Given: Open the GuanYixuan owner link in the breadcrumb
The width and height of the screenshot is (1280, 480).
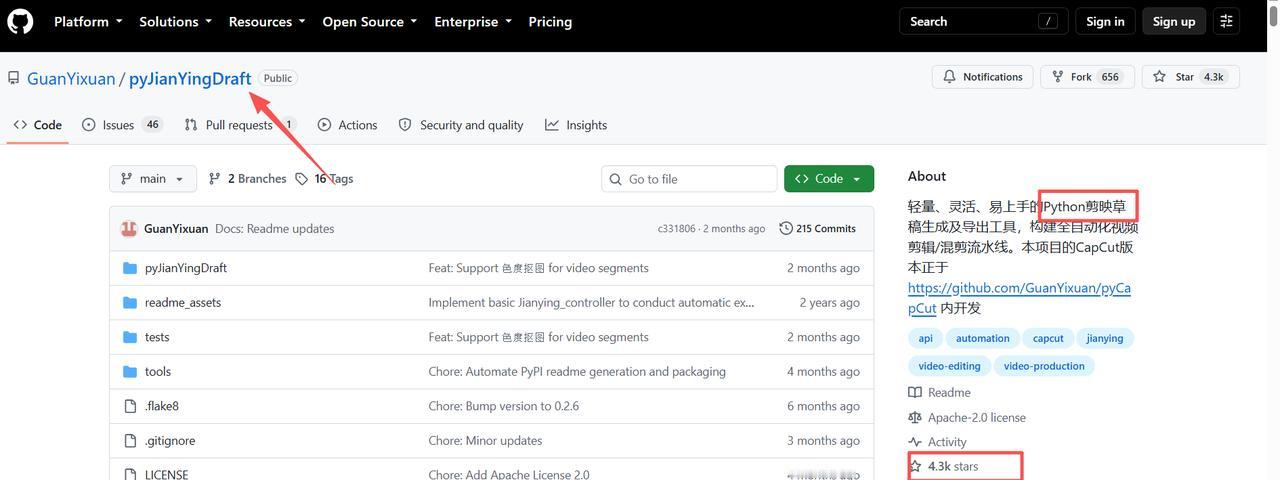Looking at the screenshot, I should coord(71,78).
